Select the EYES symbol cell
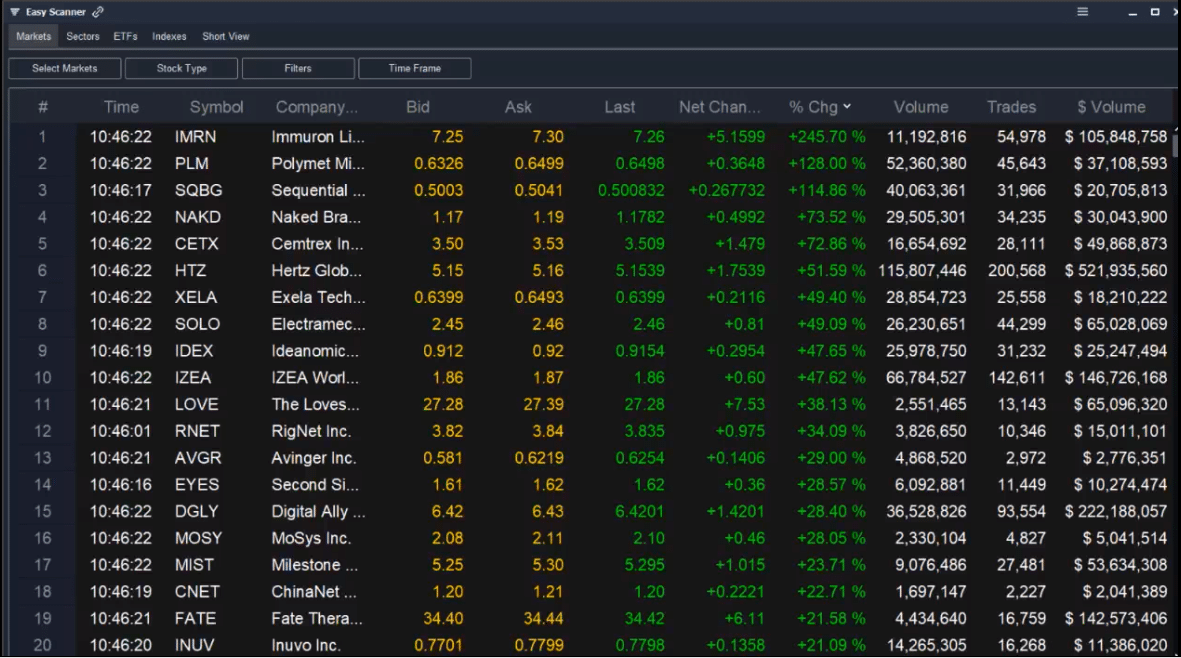This screenshot has height=658, width=1181. [x=197, y=484]
